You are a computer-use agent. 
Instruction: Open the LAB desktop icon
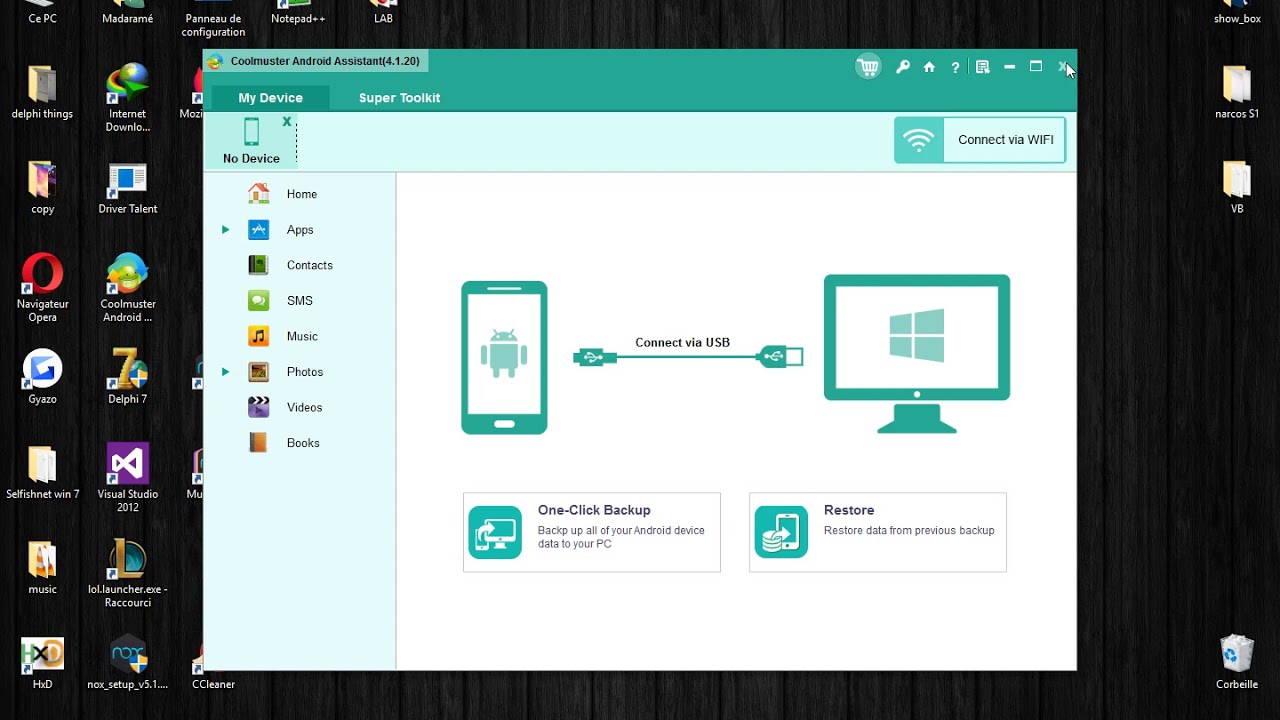point(383,13)
